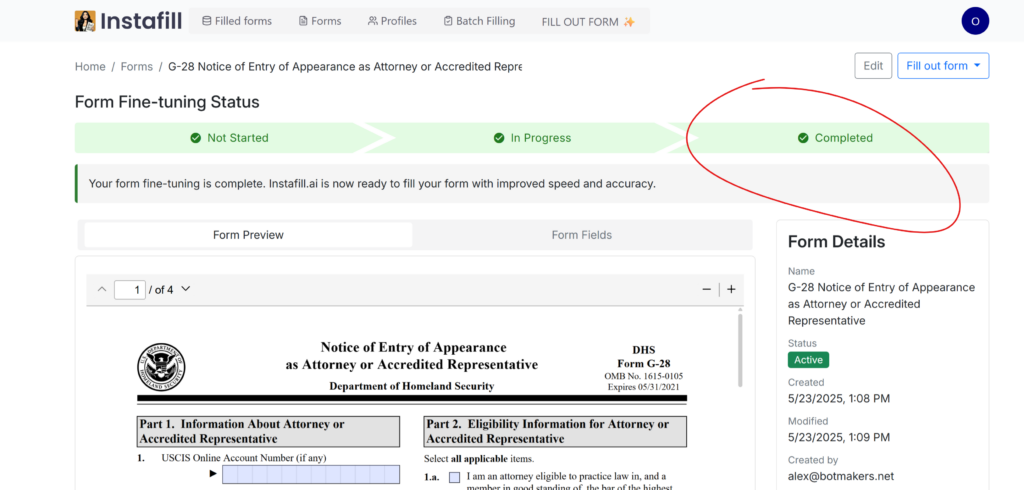Click the checkmark icon beside In Progress

(x=499, y=138)
